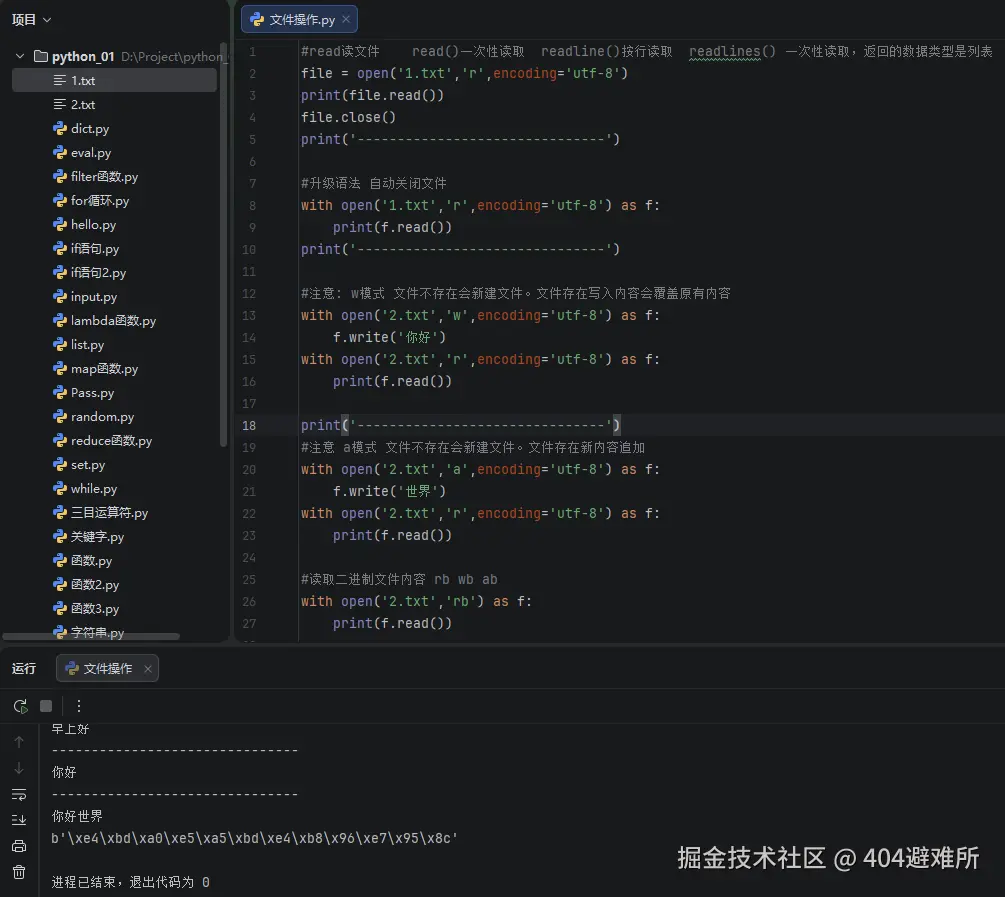
Task: Stop the running process
Action: pos(46,706)
